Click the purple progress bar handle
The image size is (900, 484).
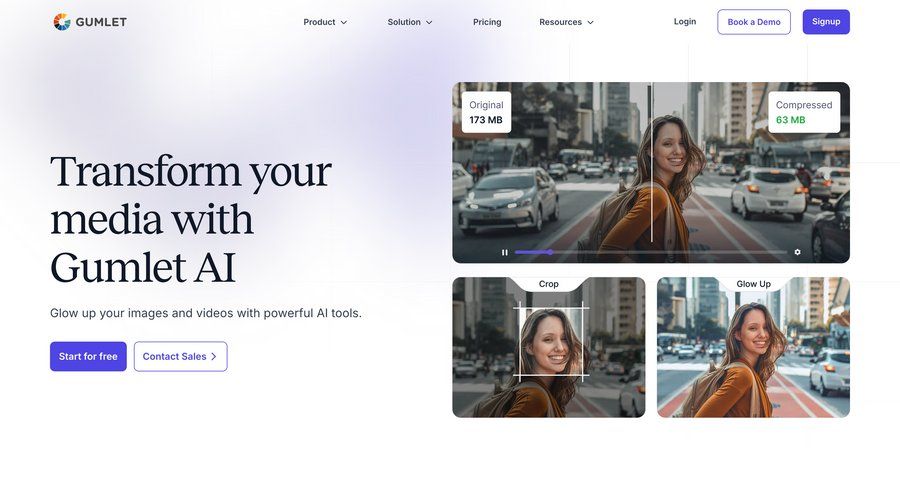click(x=550, y=252)
